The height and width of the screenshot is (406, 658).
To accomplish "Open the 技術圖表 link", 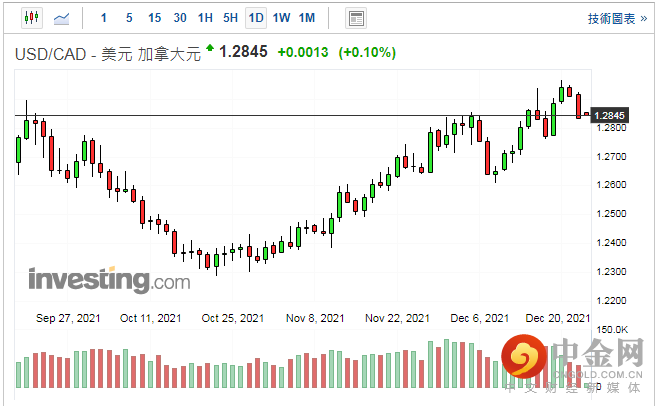I will pos(617,18).
